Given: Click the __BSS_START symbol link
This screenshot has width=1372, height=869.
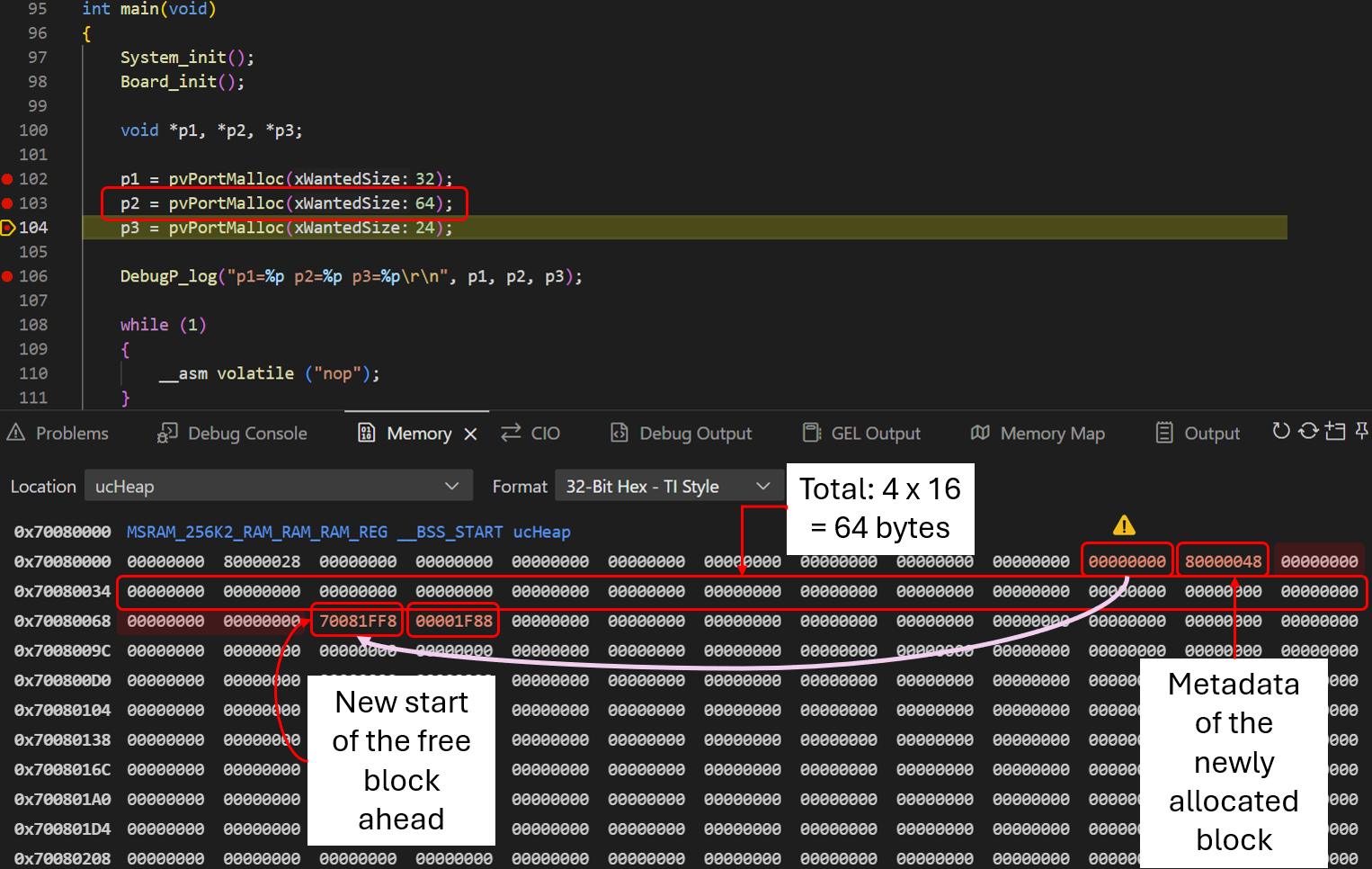Looking at the screenshot, I should [x=450, y=533].
